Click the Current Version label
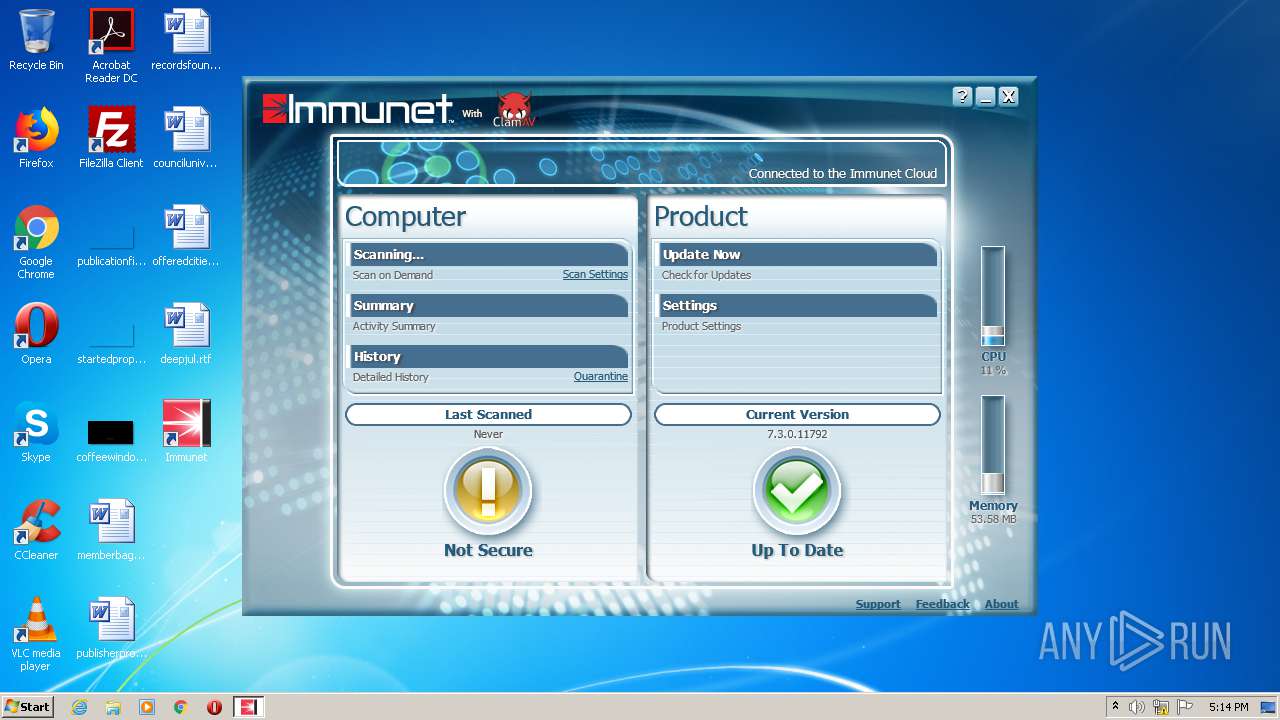Image resolution: width=1280 pixels, height=720 pixels. 797,414
